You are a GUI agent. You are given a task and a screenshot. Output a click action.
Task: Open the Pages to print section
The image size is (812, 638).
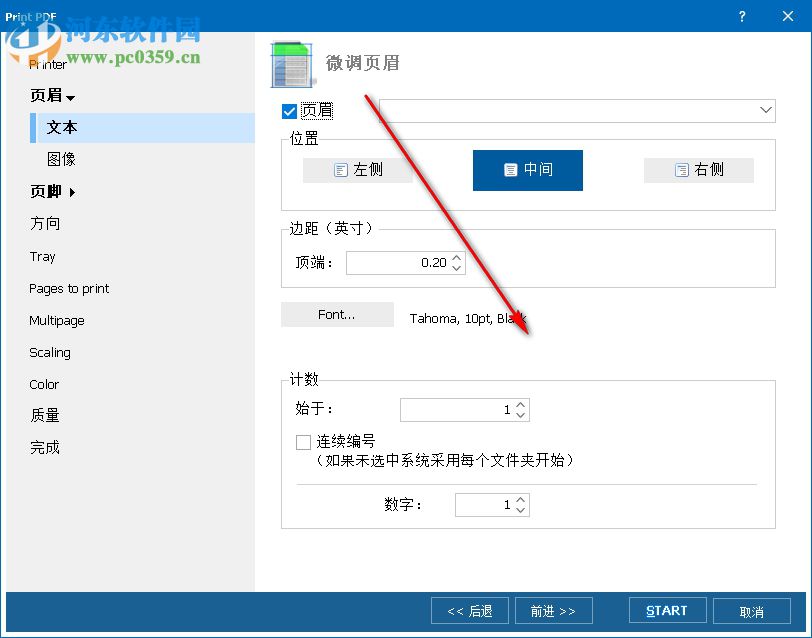coord(68,288)
